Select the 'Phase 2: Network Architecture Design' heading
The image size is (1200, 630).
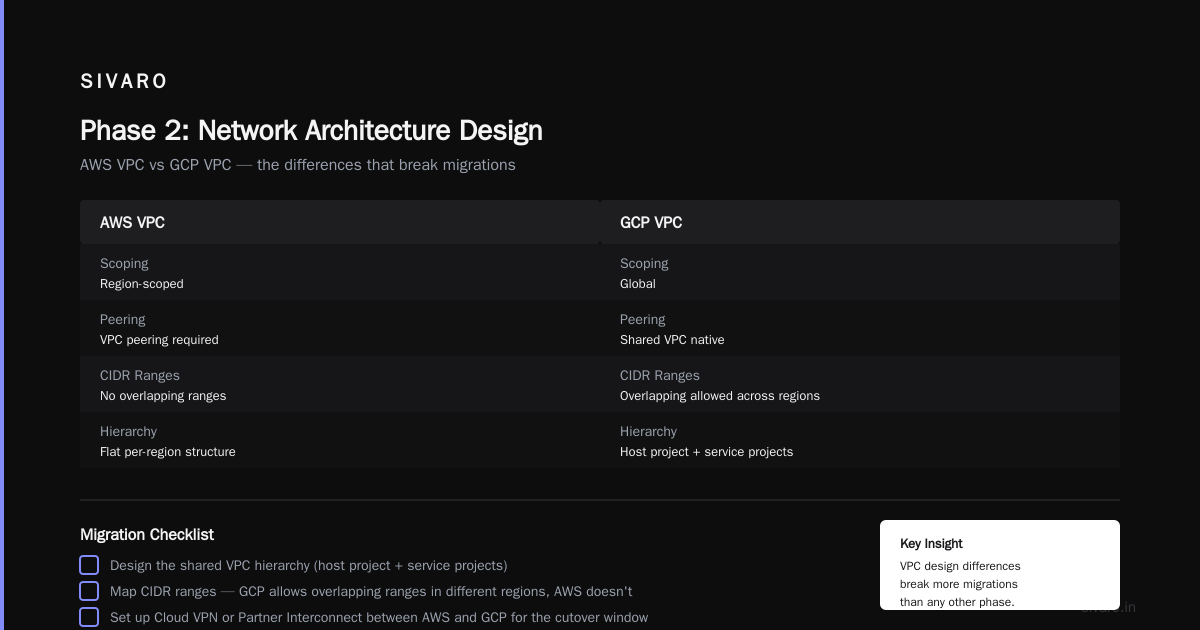[311, 130]
